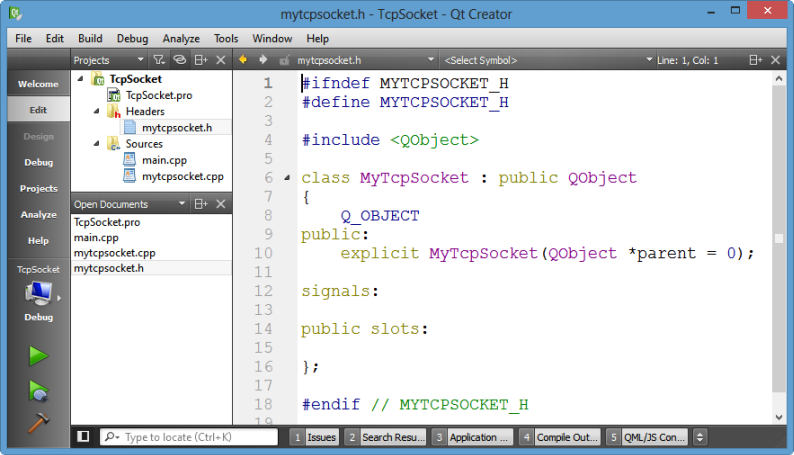794x455 pixels.
Task: Switch to Welcome mode
Action: (38, 84)
